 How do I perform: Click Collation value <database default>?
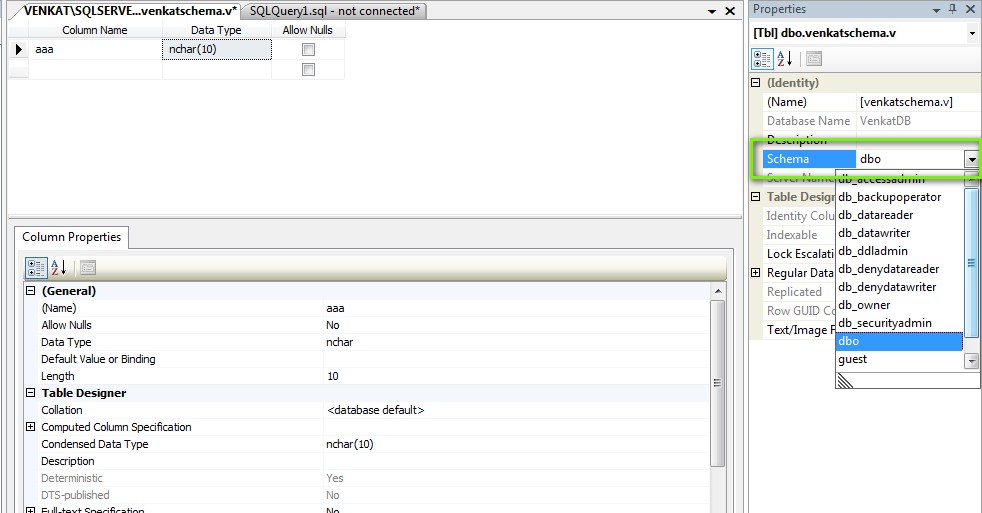[x=517, y=410]
